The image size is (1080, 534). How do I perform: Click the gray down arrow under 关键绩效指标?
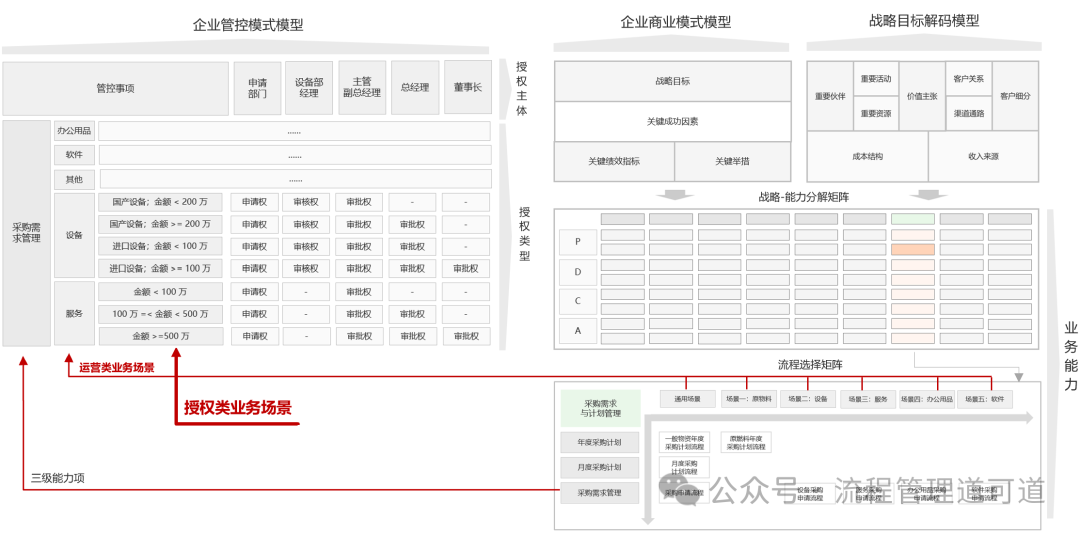click(676, 194)
